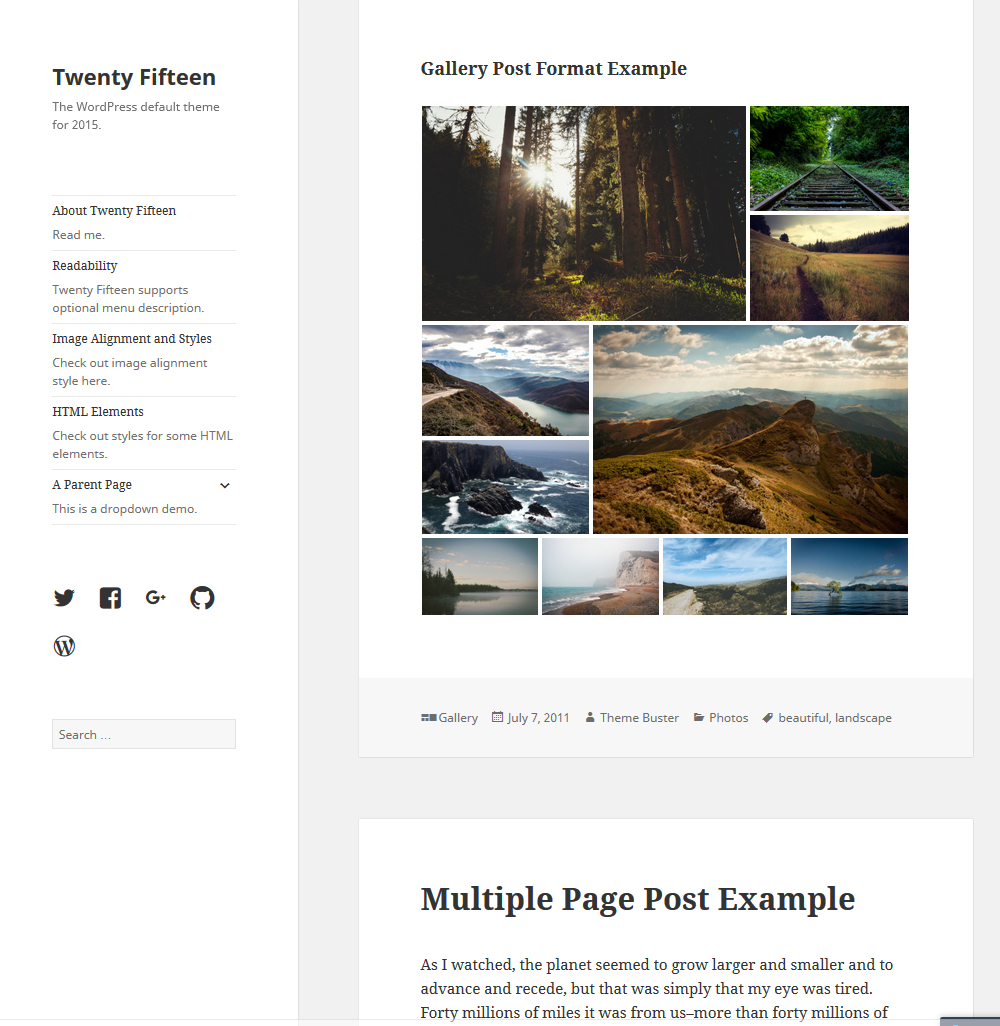Visit the GitHub icon link
The height and width of the screenshot is (1026, 1000).
[202, 598]
